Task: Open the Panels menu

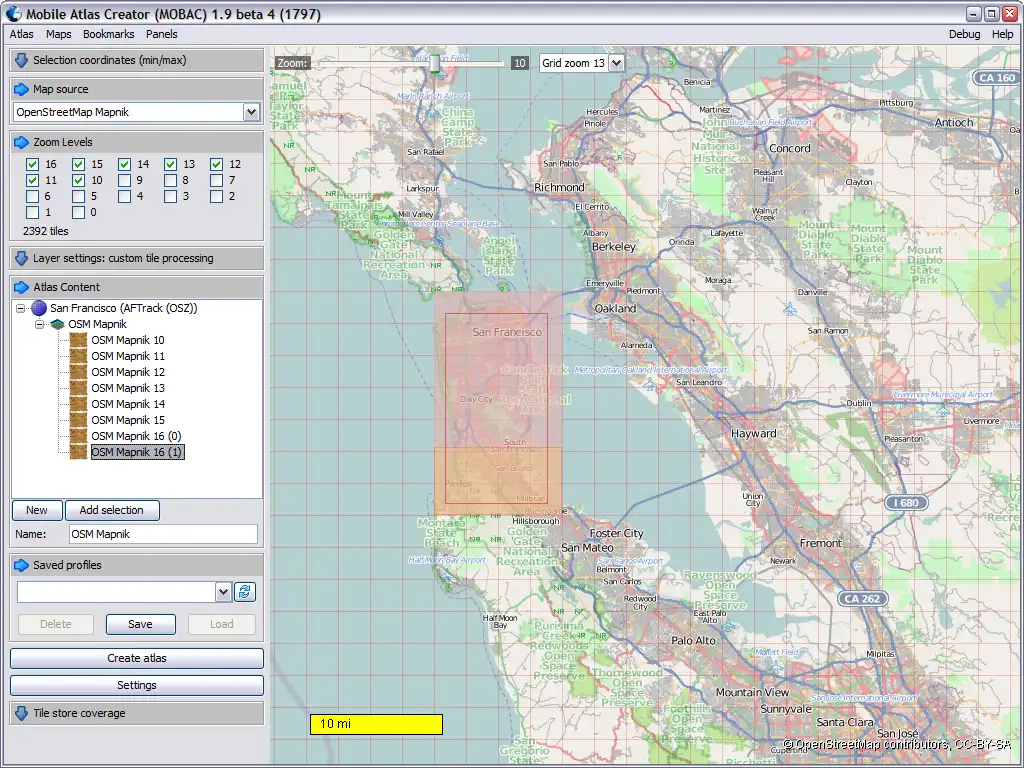Action: pos(161,34)
